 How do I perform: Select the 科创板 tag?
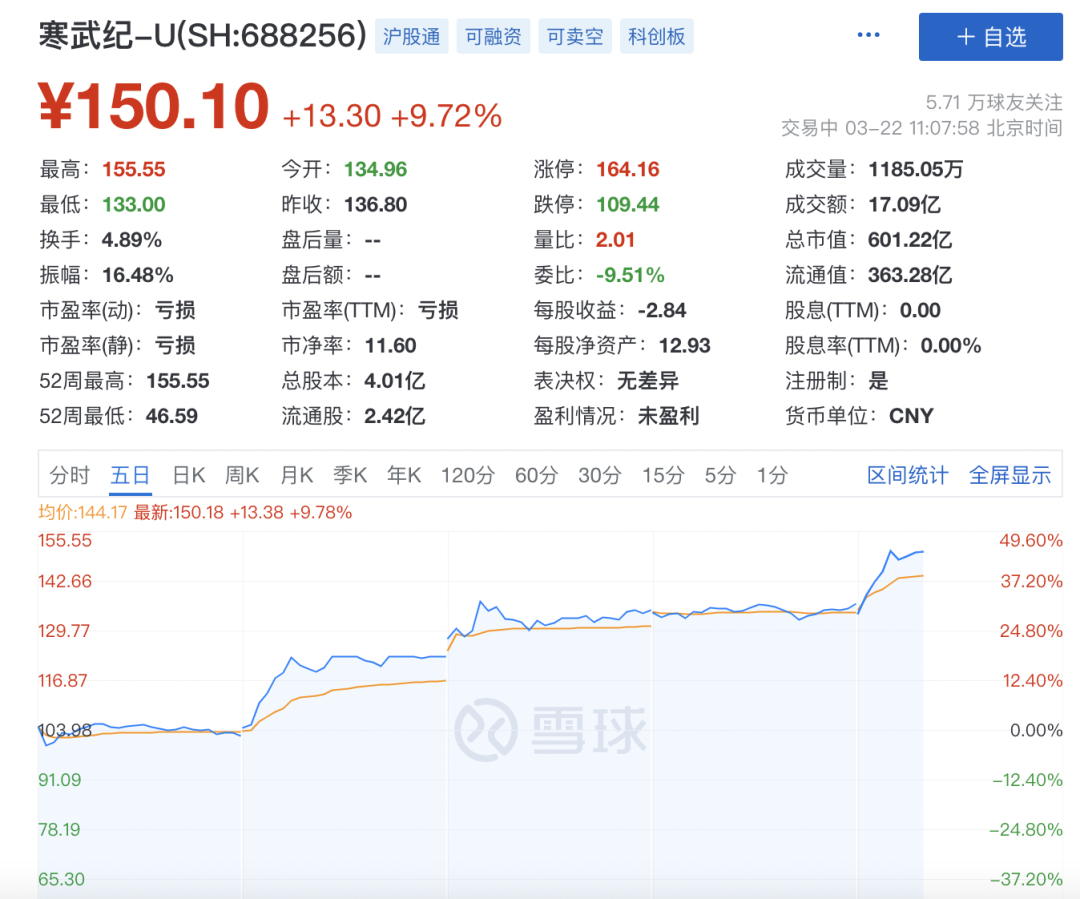(x=656, y=37)
